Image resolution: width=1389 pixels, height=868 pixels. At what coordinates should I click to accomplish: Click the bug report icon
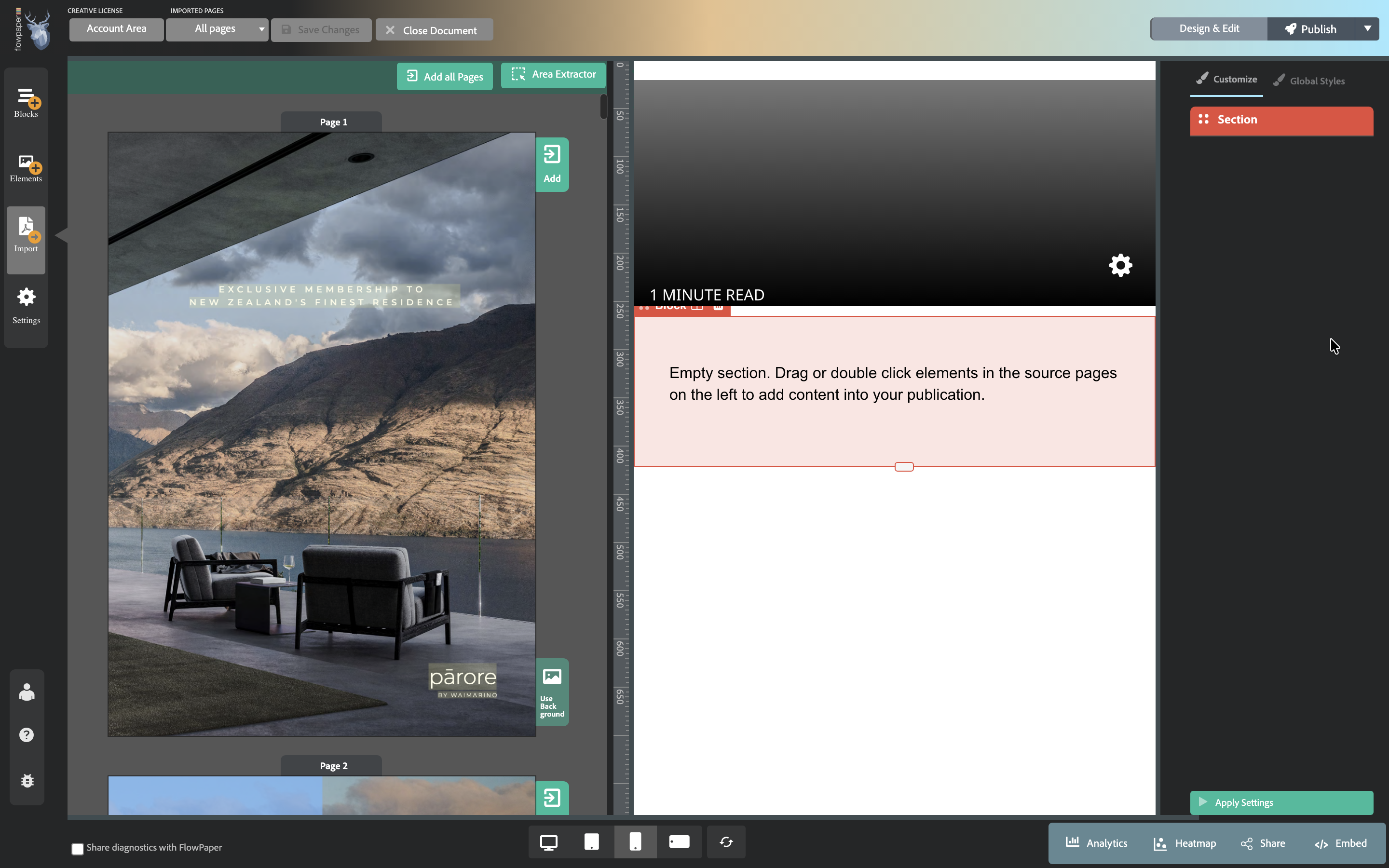[27, 780]
